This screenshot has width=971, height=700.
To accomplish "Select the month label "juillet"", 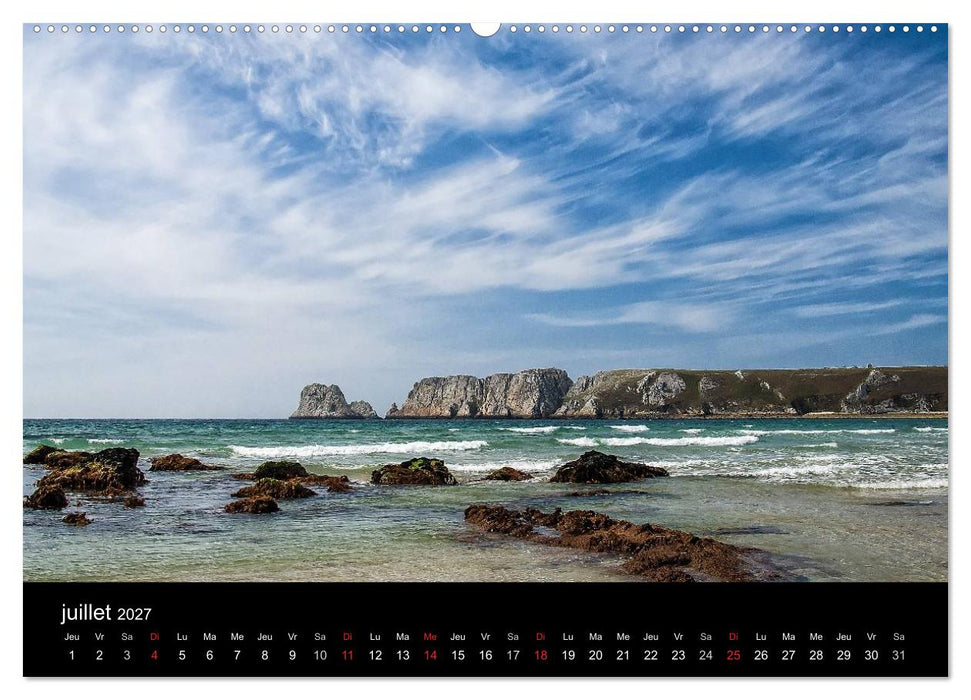I will click(86, 613).
